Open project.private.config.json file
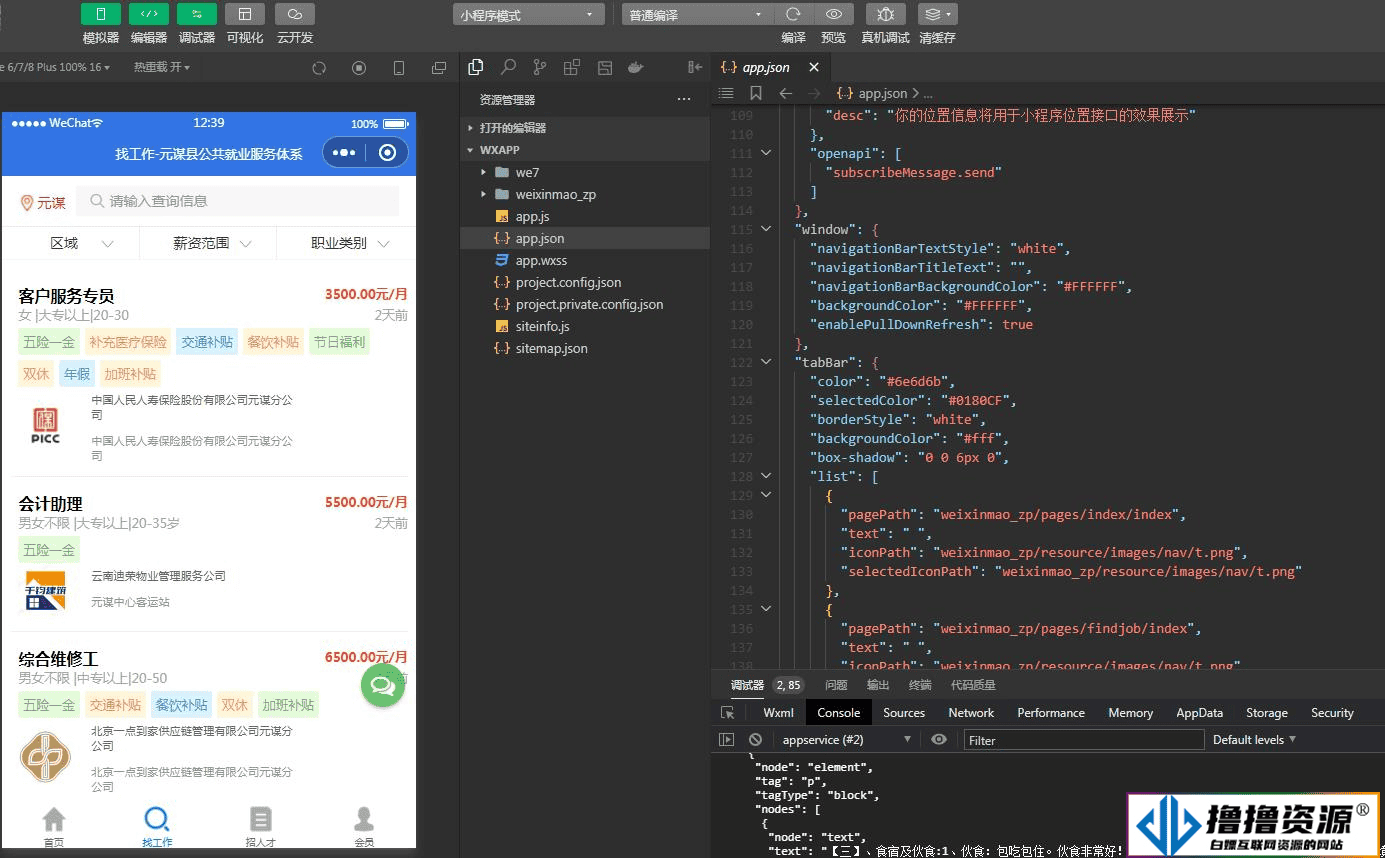The height and width of the screenshot is (858, 1385). [585, 304]
